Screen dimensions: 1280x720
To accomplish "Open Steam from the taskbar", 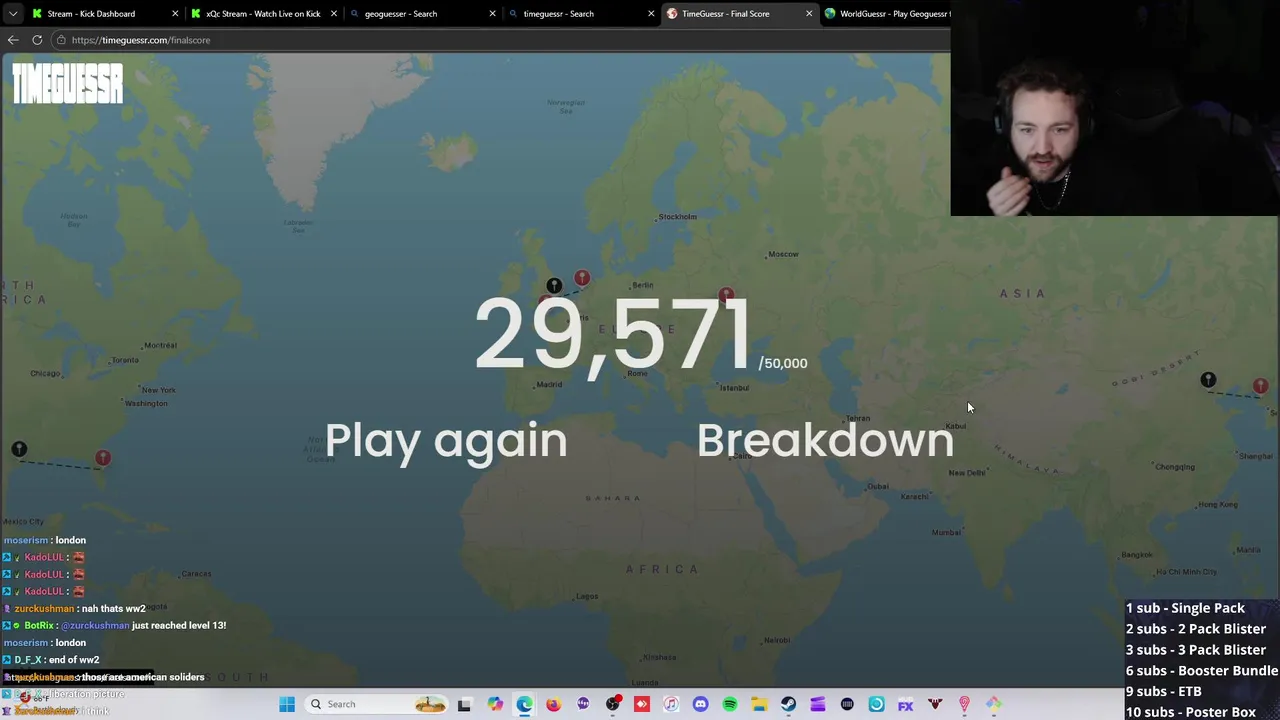I will click(x=788, y=704).
